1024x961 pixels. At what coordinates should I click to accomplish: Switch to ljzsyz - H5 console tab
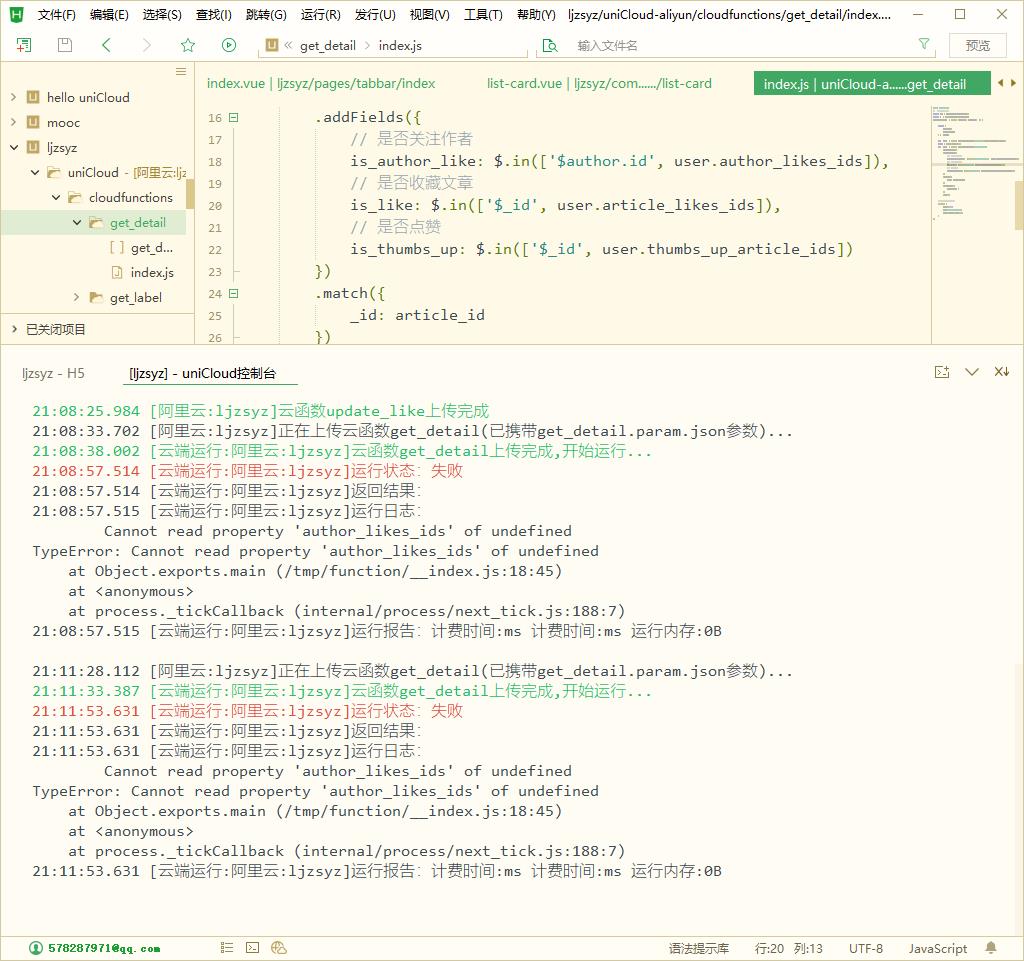[53, 373]
